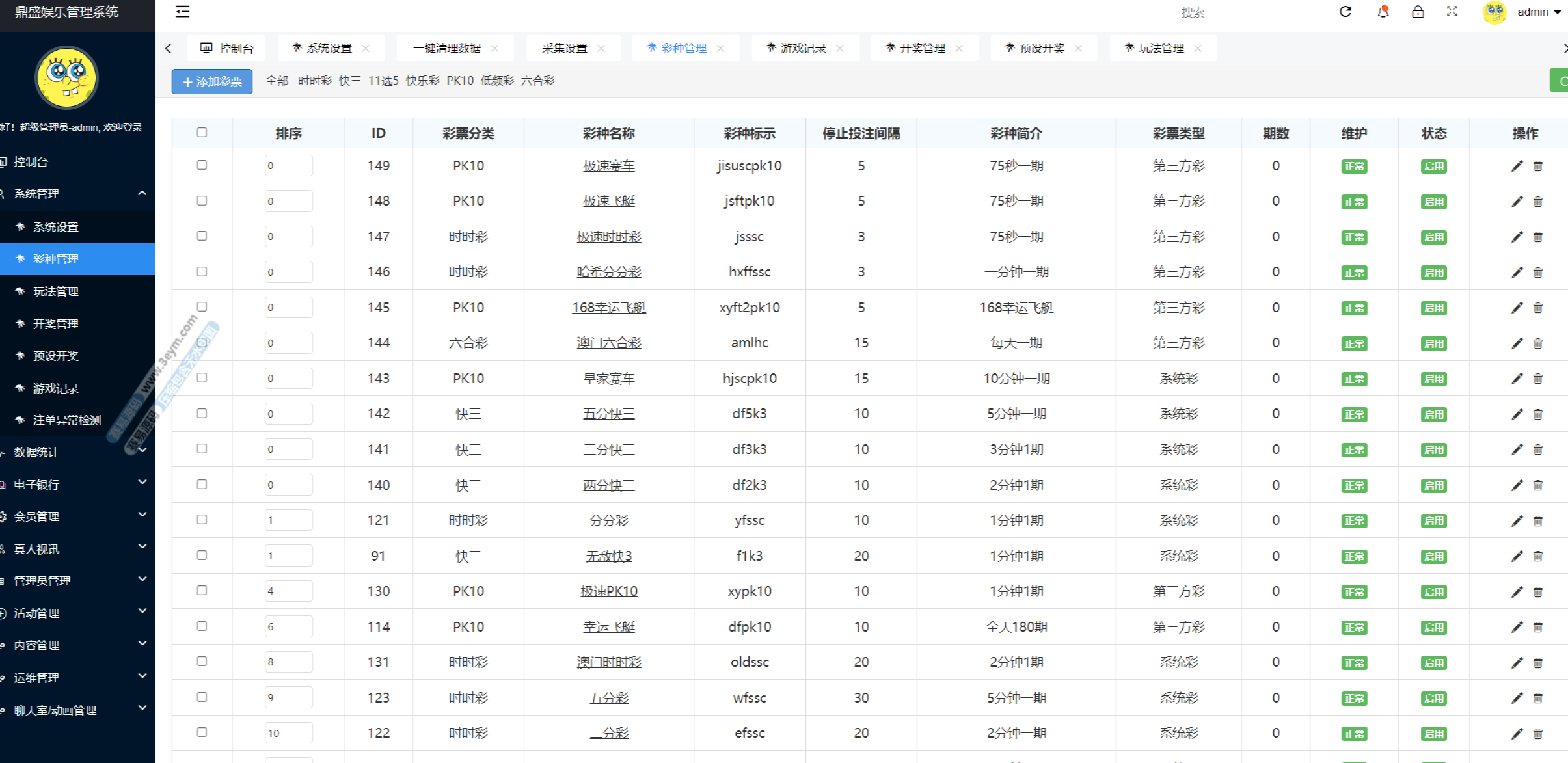
Task: Collapse sidebar with the menu fold icon
Action: (182, 12)
